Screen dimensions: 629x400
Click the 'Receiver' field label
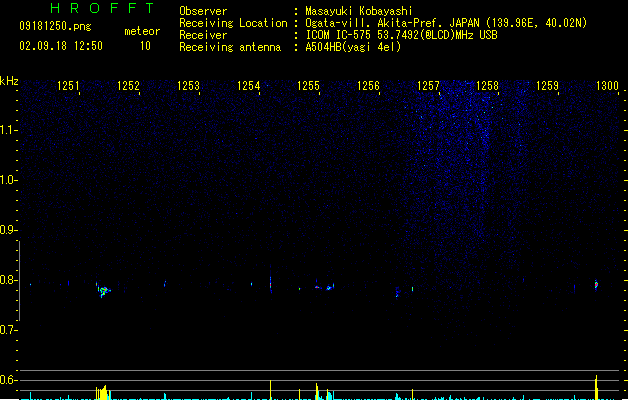(203, 35)
